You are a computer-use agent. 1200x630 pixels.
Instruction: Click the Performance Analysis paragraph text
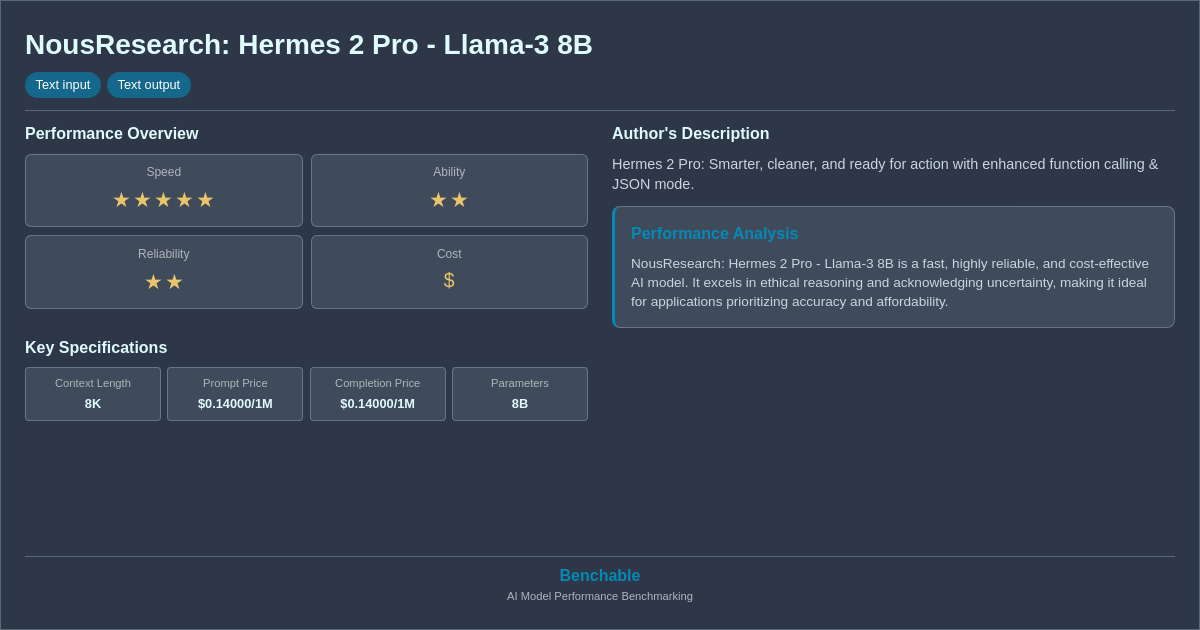890,283
